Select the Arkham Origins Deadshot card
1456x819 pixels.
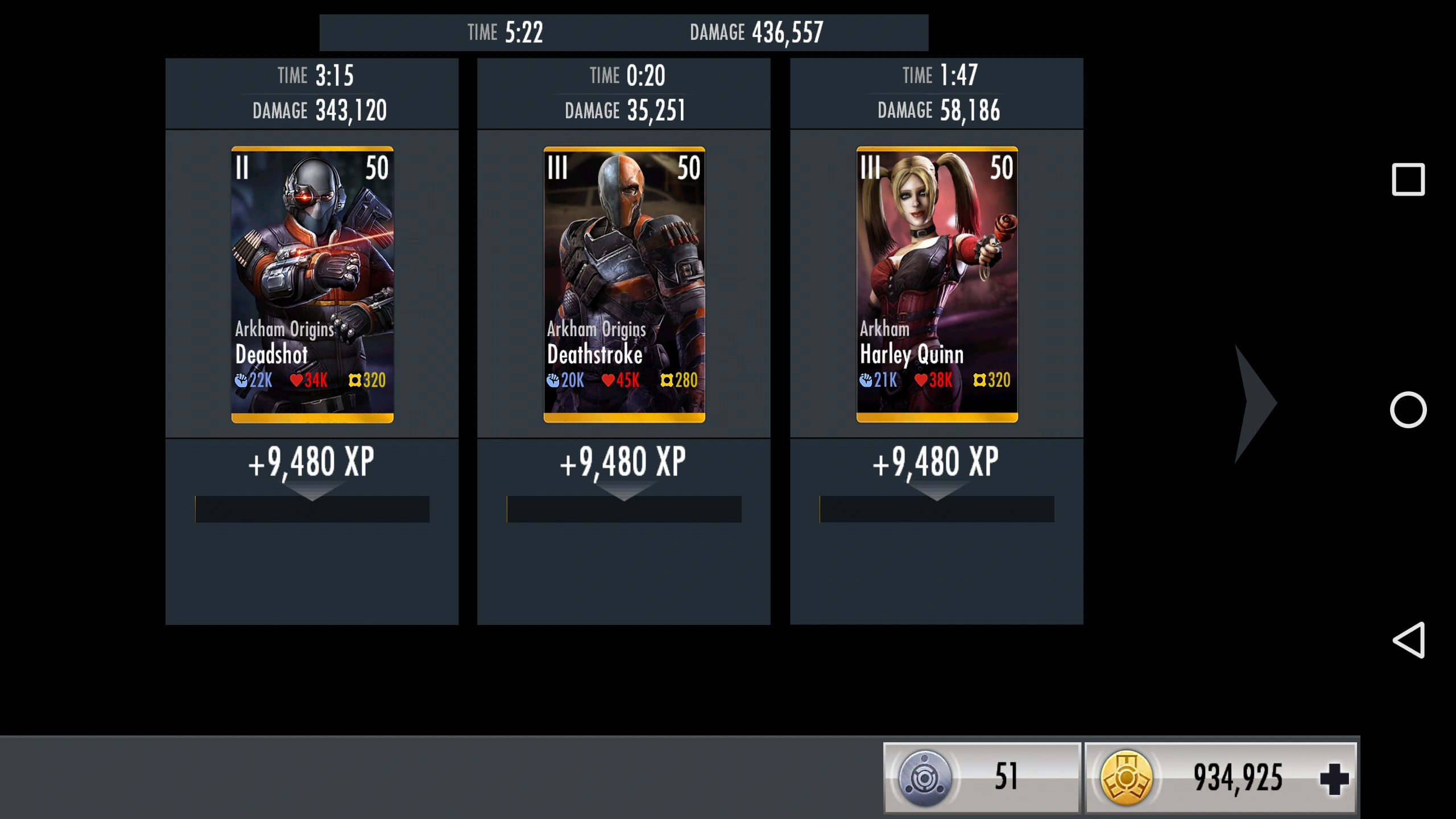(312, 284)
